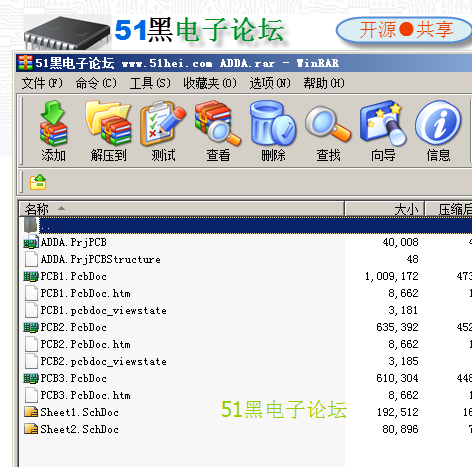Screen dimensions: 472x467
Task: Click the ADDA.PrjPCB file icon
Action: tap(31, 242)
